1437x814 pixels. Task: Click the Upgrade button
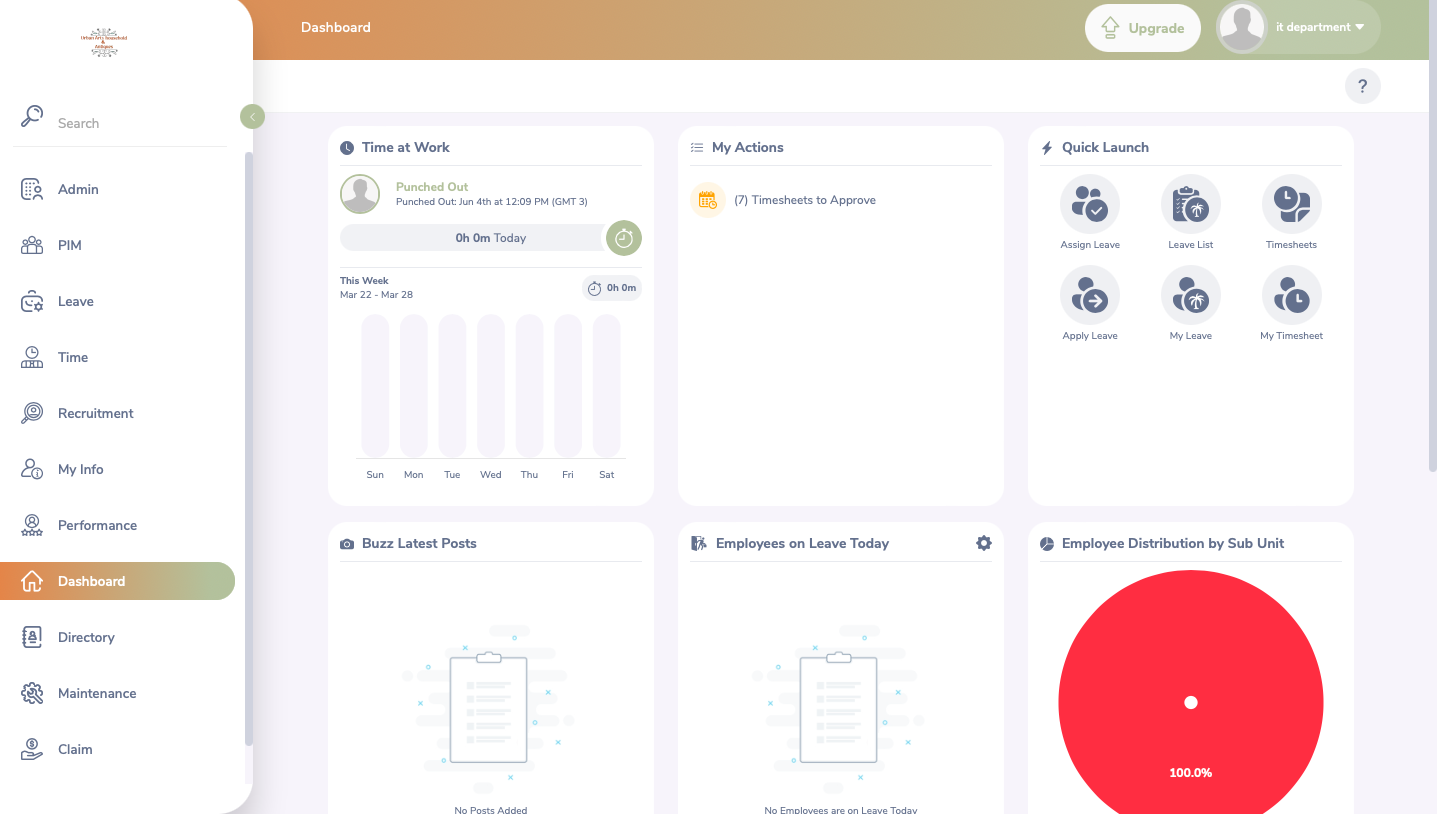click(1142, 28)
